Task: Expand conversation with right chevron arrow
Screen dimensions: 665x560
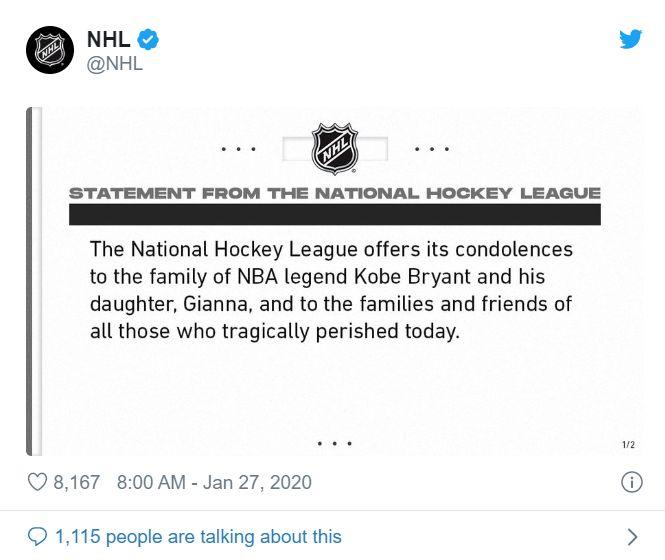Action: pos(632,537)
